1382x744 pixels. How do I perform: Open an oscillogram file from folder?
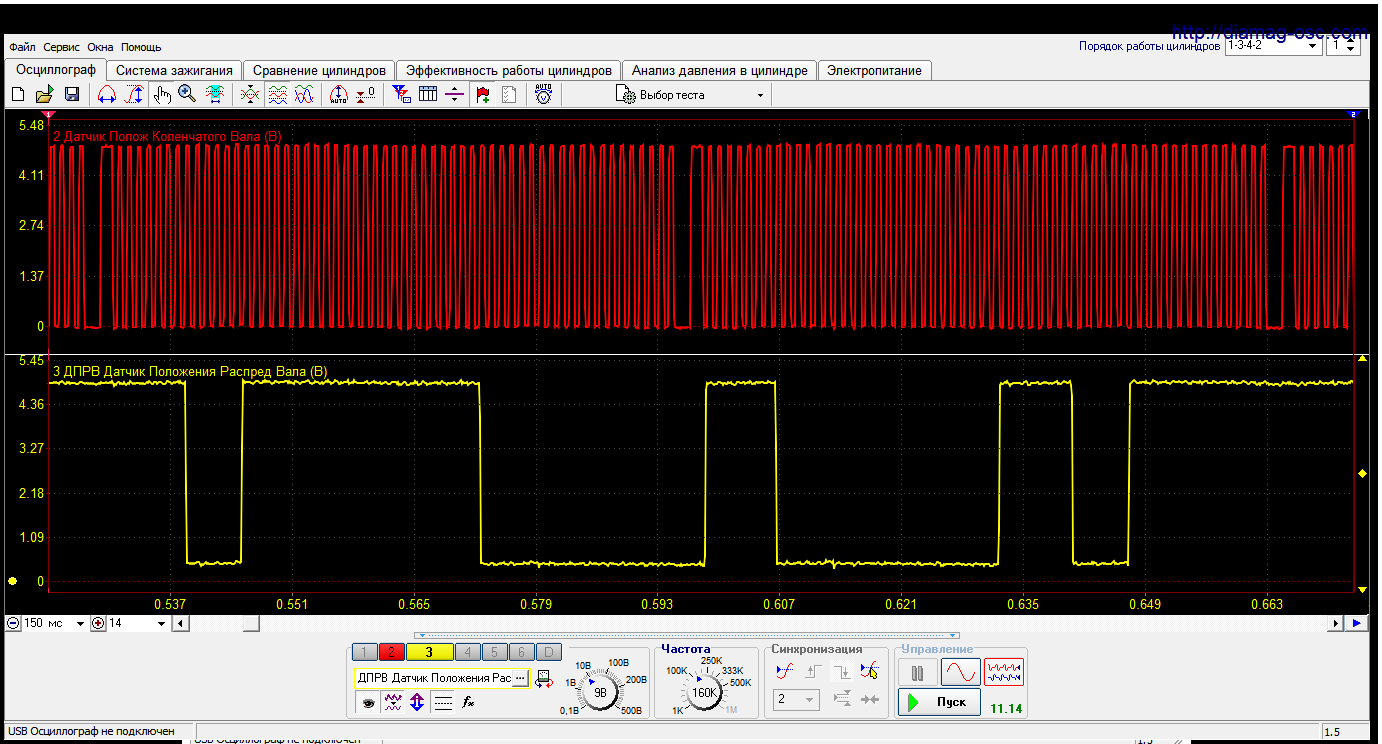(x=44, y=94)
